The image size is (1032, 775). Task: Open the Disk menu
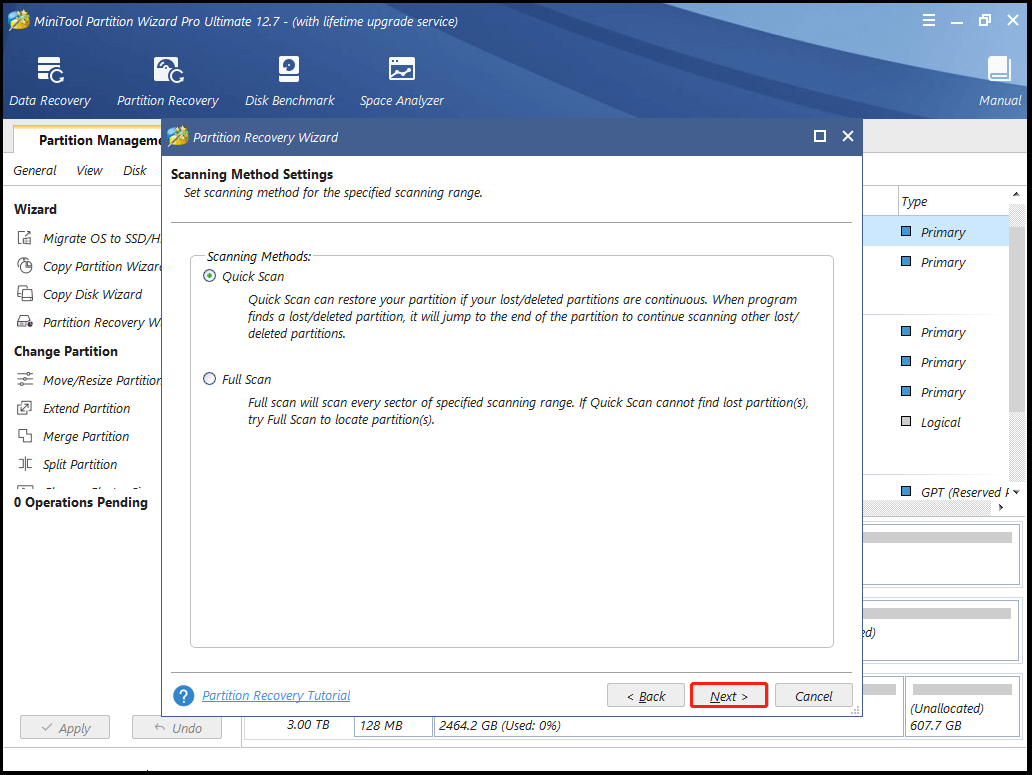pos(135,170)
